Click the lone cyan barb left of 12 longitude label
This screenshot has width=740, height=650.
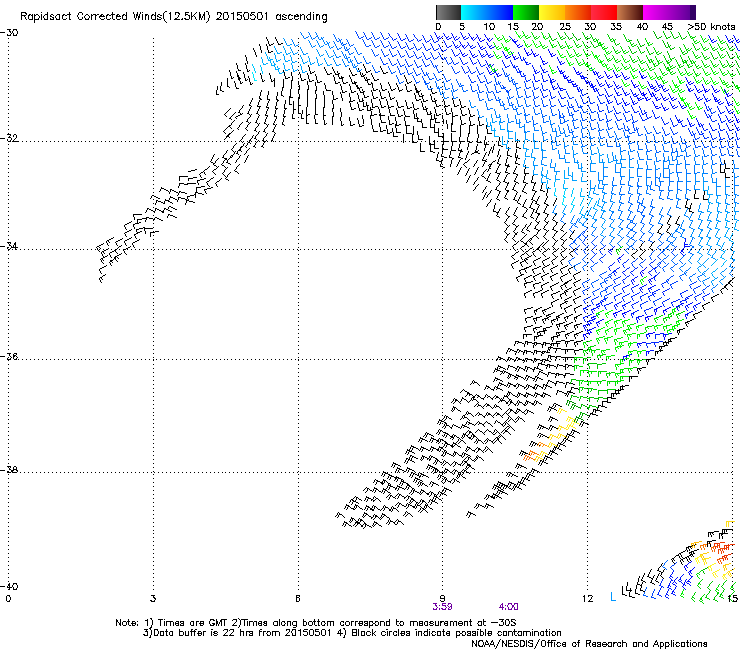(613, 597)
